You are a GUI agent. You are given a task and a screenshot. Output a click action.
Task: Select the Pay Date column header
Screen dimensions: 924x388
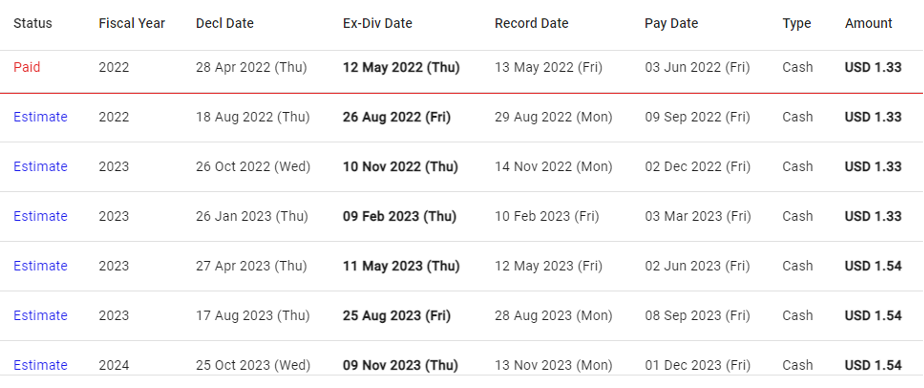pos(671,24)
